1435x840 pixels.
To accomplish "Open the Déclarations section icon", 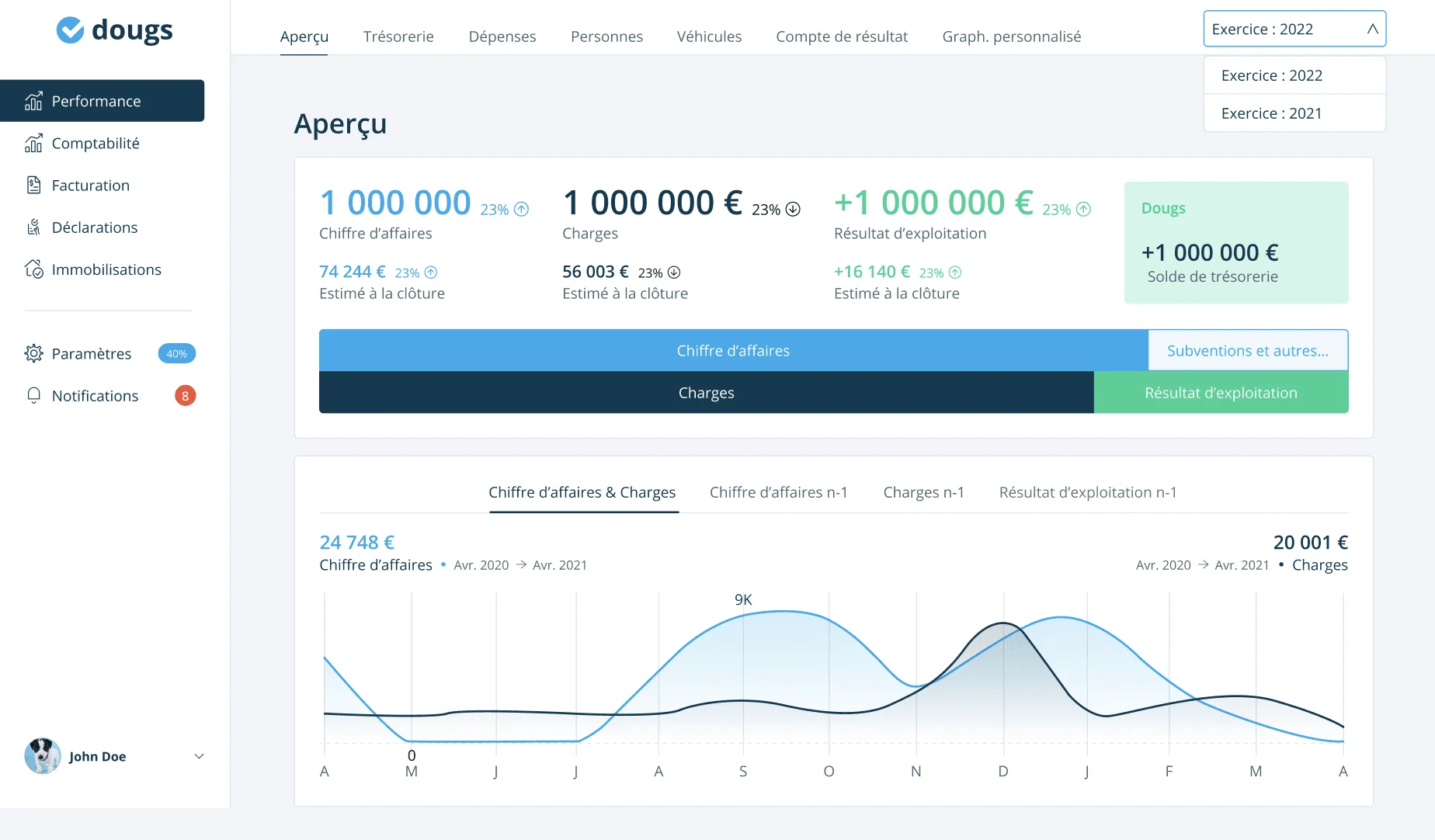I will coord(33,227).
